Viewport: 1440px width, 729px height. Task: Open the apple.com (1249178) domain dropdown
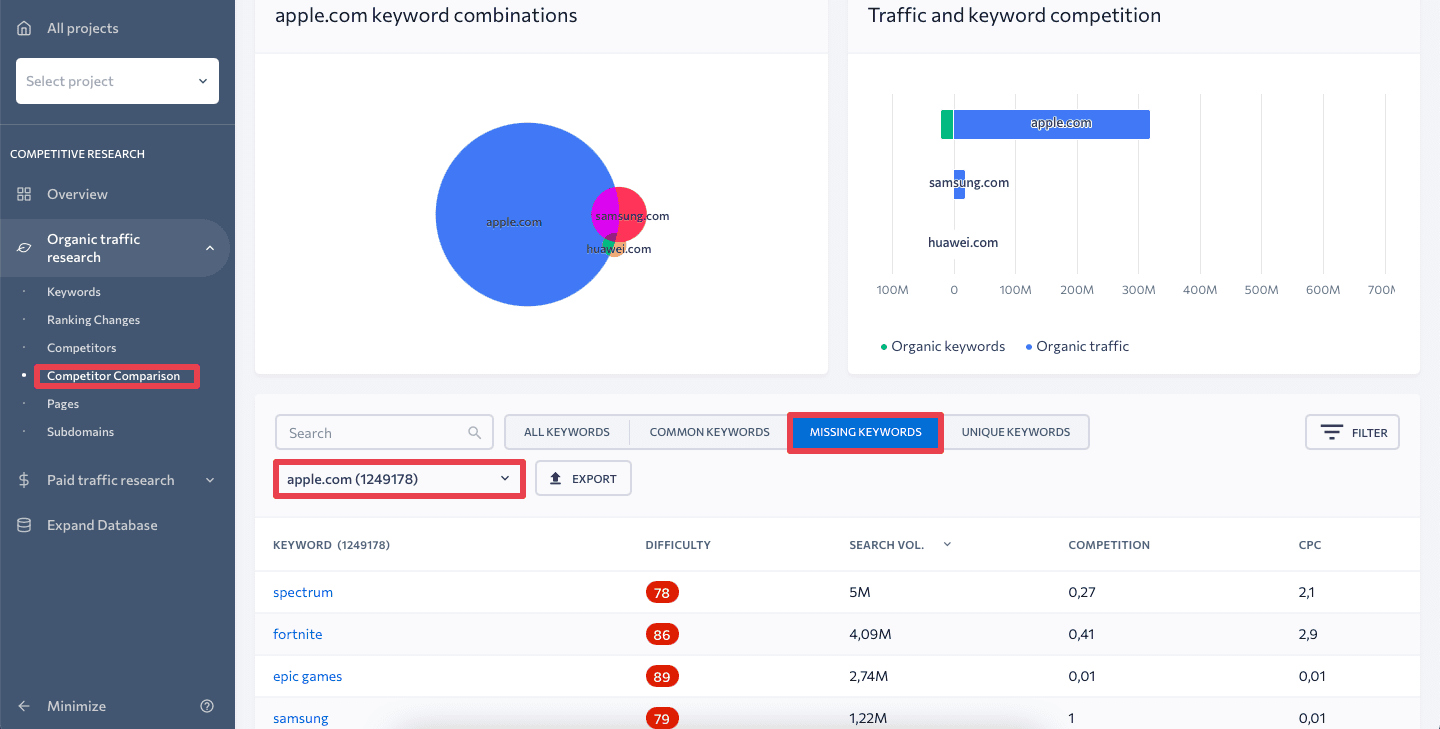click(399, 479)
